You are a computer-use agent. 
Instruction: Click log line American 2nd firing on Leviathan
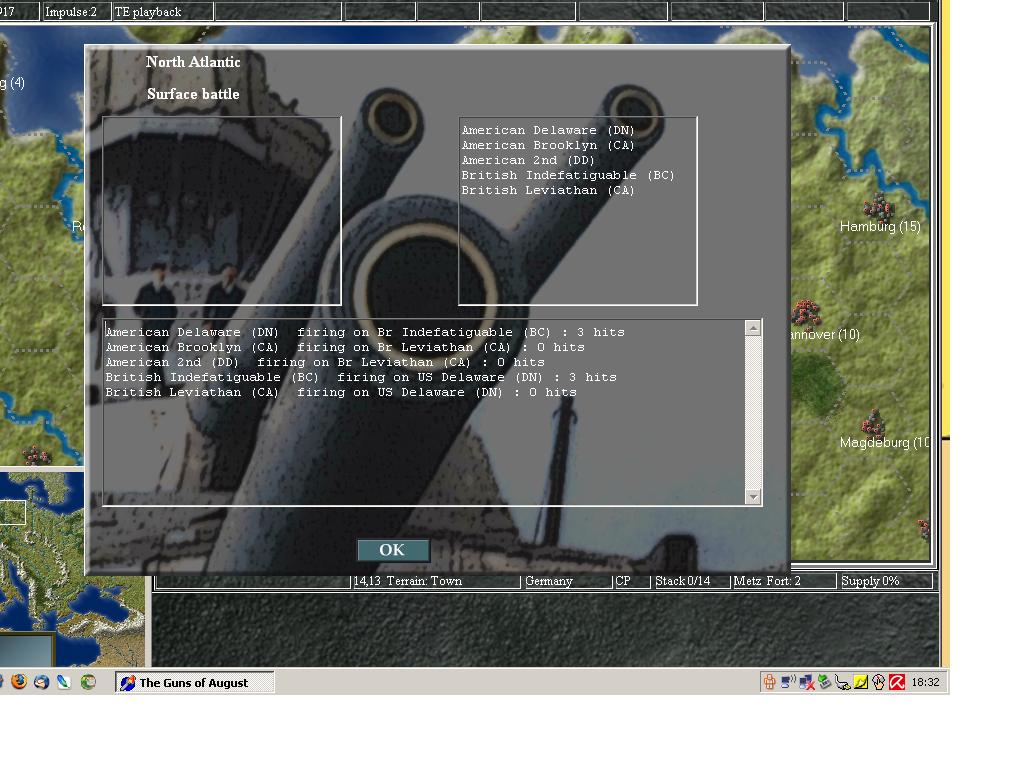(325, 362)
